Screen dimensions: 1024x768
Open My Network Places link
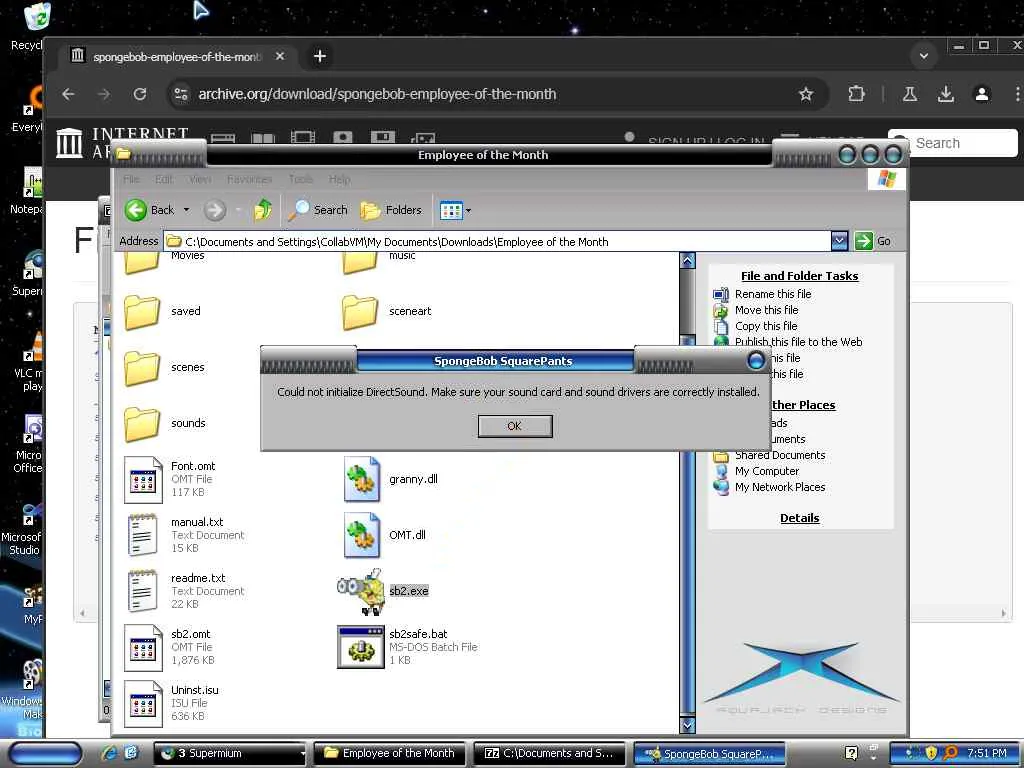click(780, 487)
